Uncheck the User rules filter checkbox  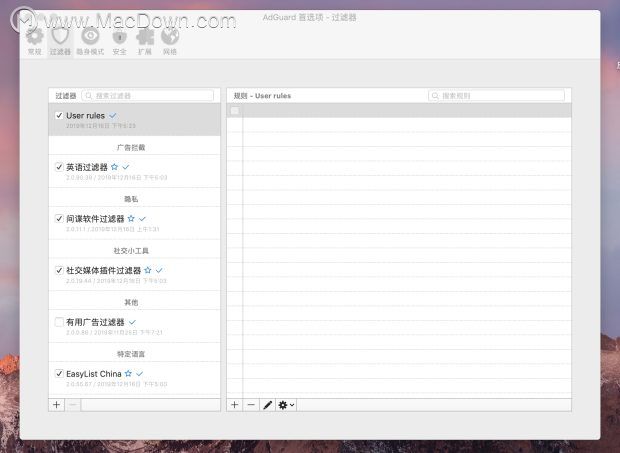click(x=59, y=115)
